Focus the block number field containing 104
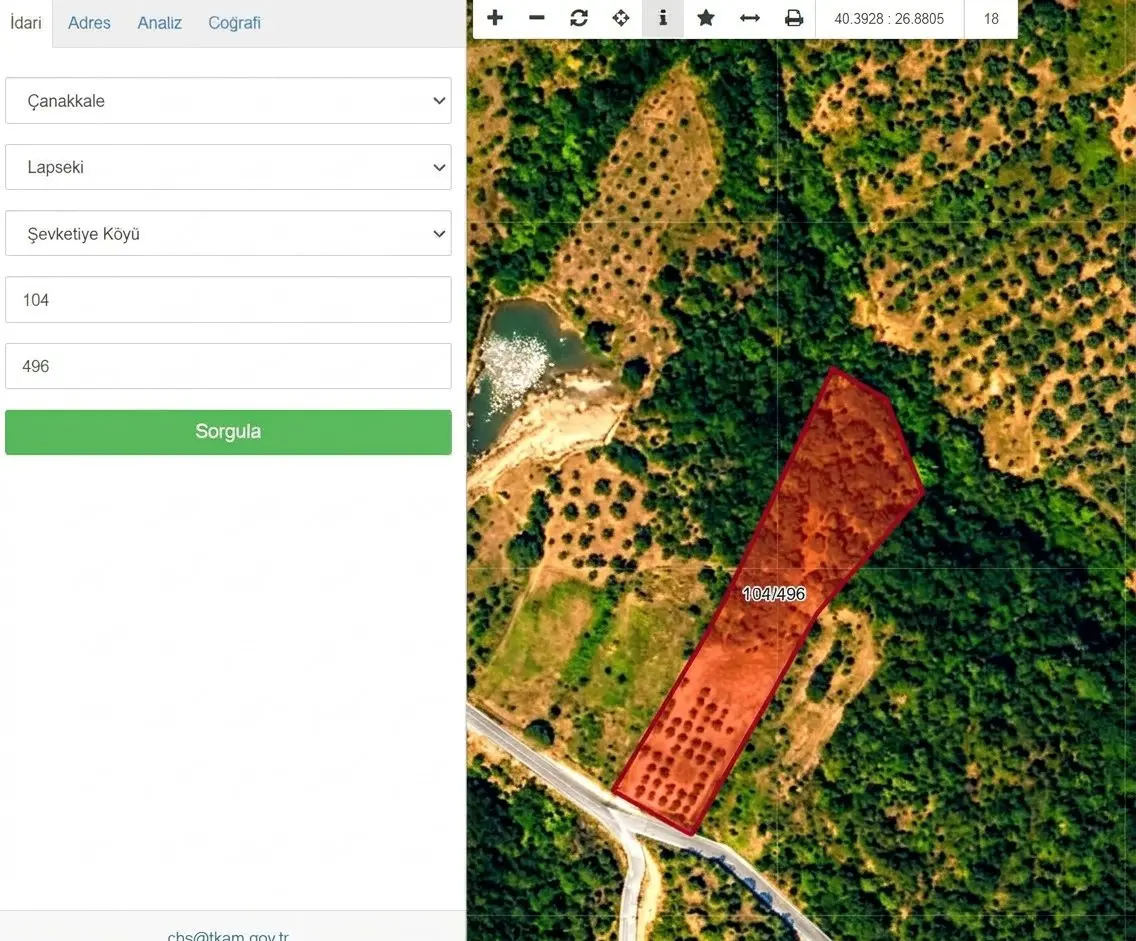The image size is (1136, 941). 228,300
